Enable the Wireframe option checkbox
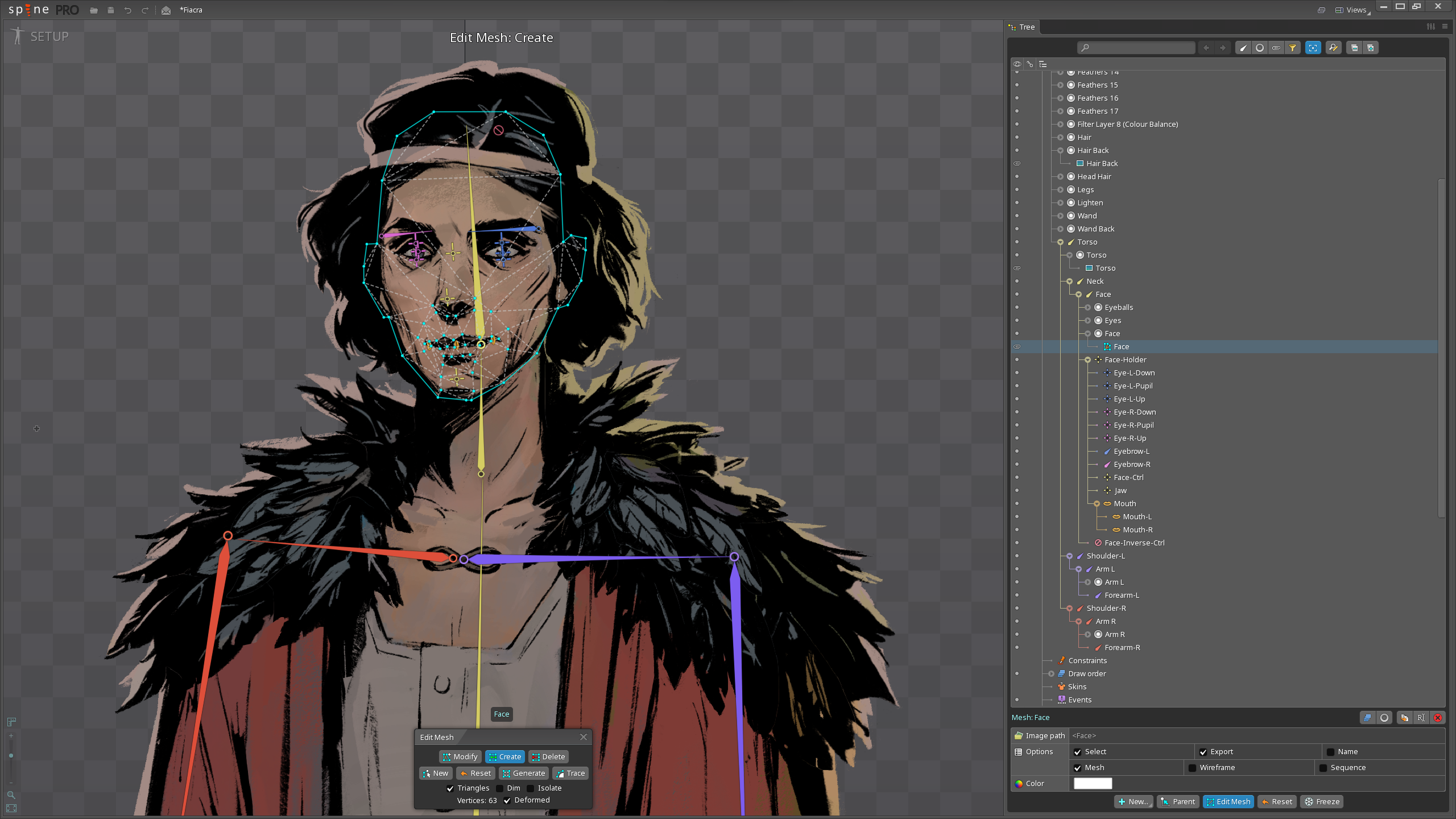The image size is (1456, 819). tap(1193, 768)
